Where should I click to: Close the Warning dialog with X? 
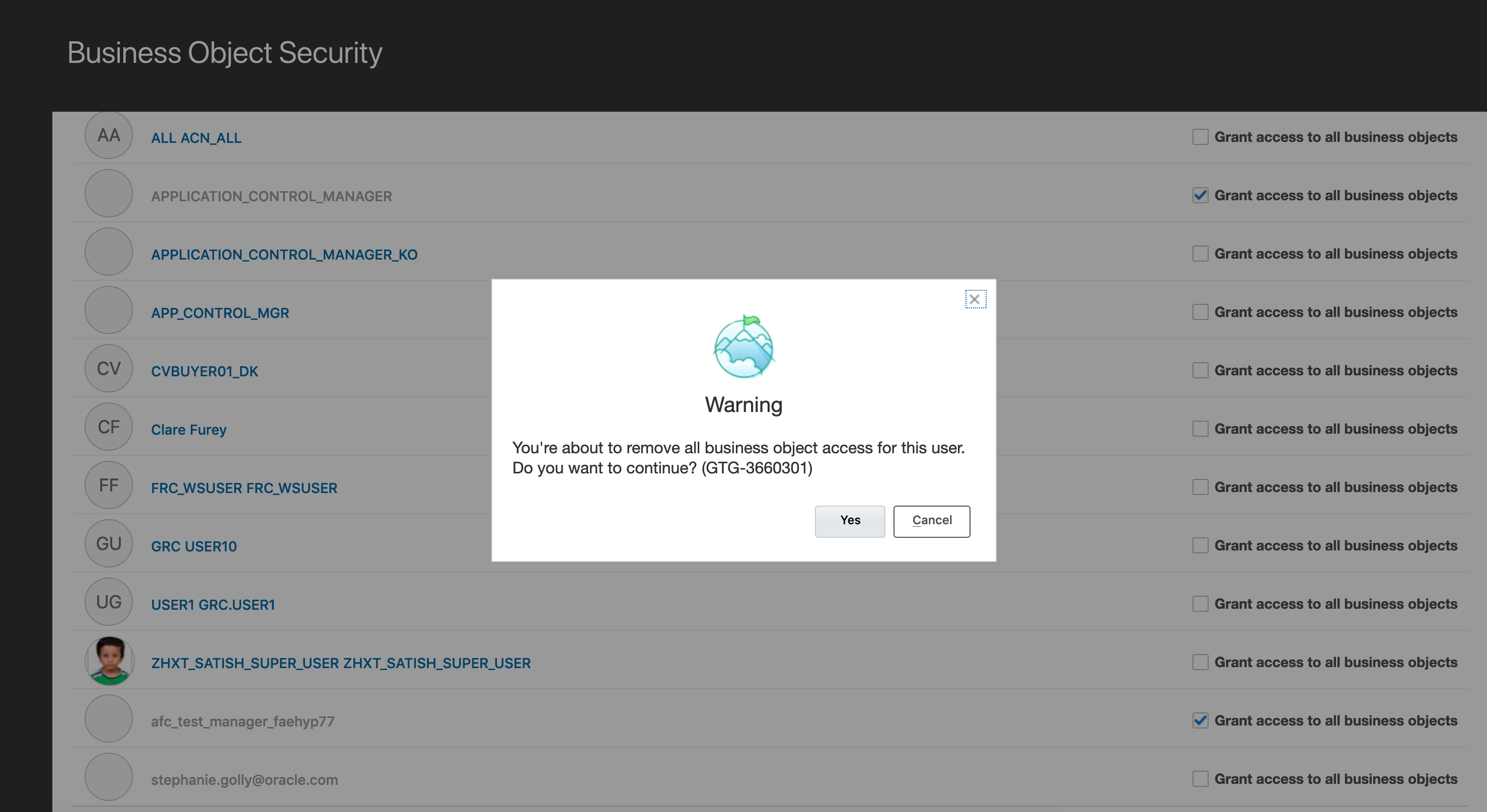click(975, 299)
